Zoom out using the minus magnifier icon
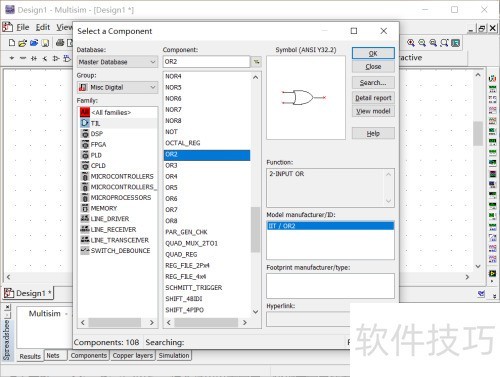 (x=422, y=43)
